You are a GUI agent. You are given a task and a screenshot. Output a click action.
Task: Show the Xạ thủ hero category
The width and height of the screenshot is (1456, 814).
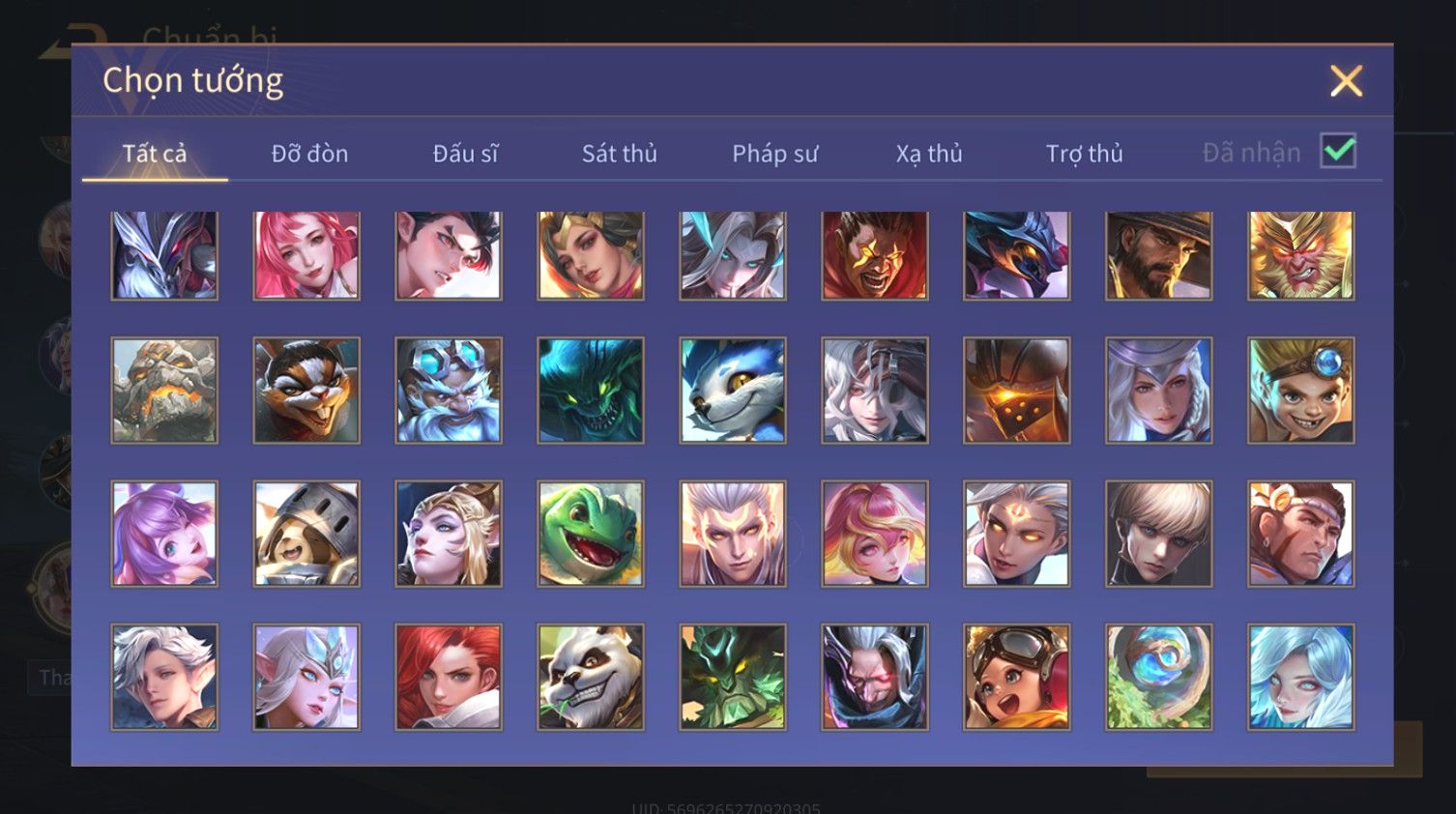929,153
